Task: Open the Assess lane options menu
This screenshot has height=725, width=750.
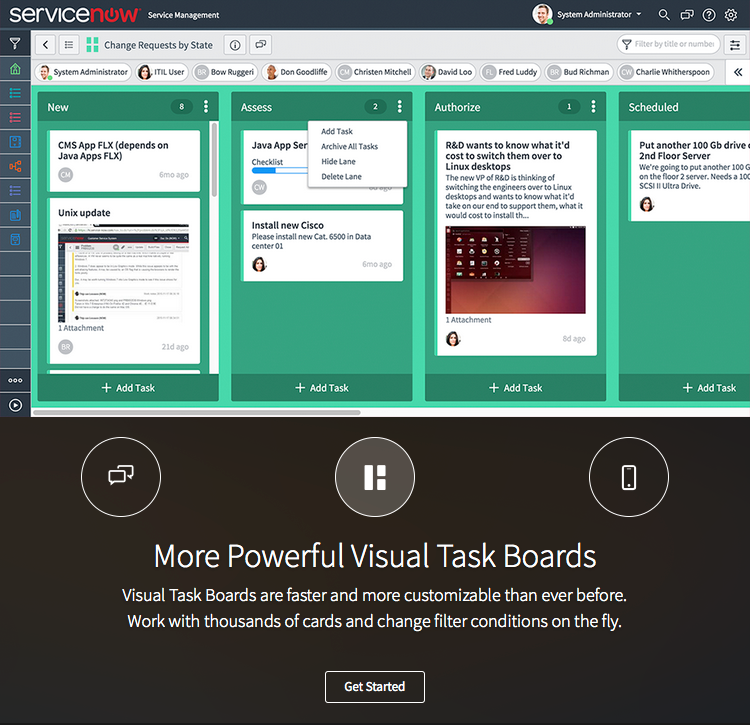Action: pyautogui.click(x=400, y=107)
